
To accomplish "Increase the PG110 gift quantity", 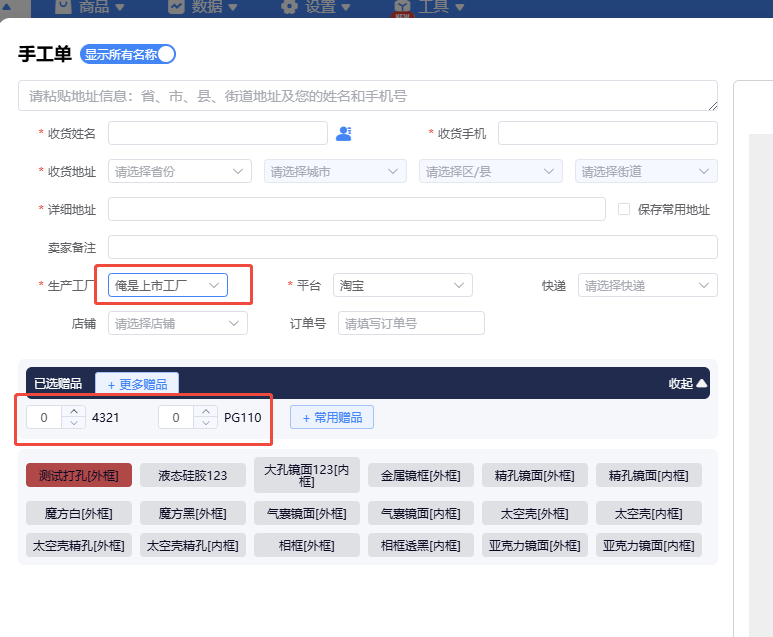I will click(206, 411).
